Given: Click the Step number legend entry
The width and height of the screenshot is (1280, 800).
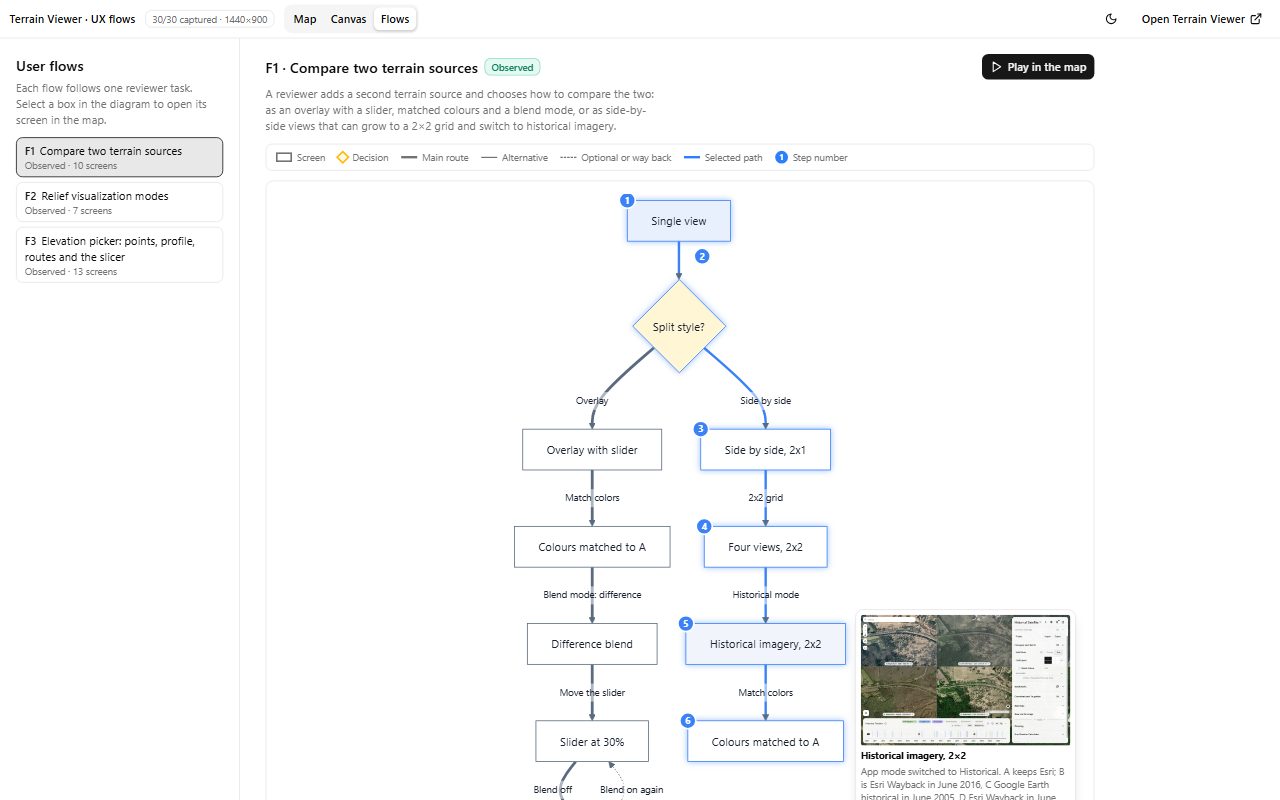Looking at the screenshot, I should [811, 158].
